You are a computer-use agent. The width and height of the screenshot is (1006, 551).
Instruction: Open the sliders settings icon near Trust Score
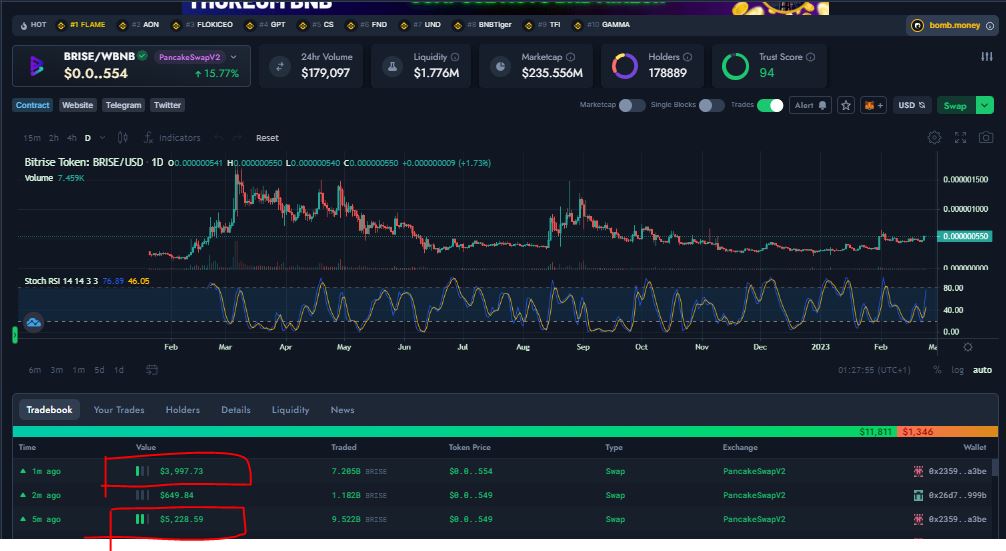(x=987, y=57)
